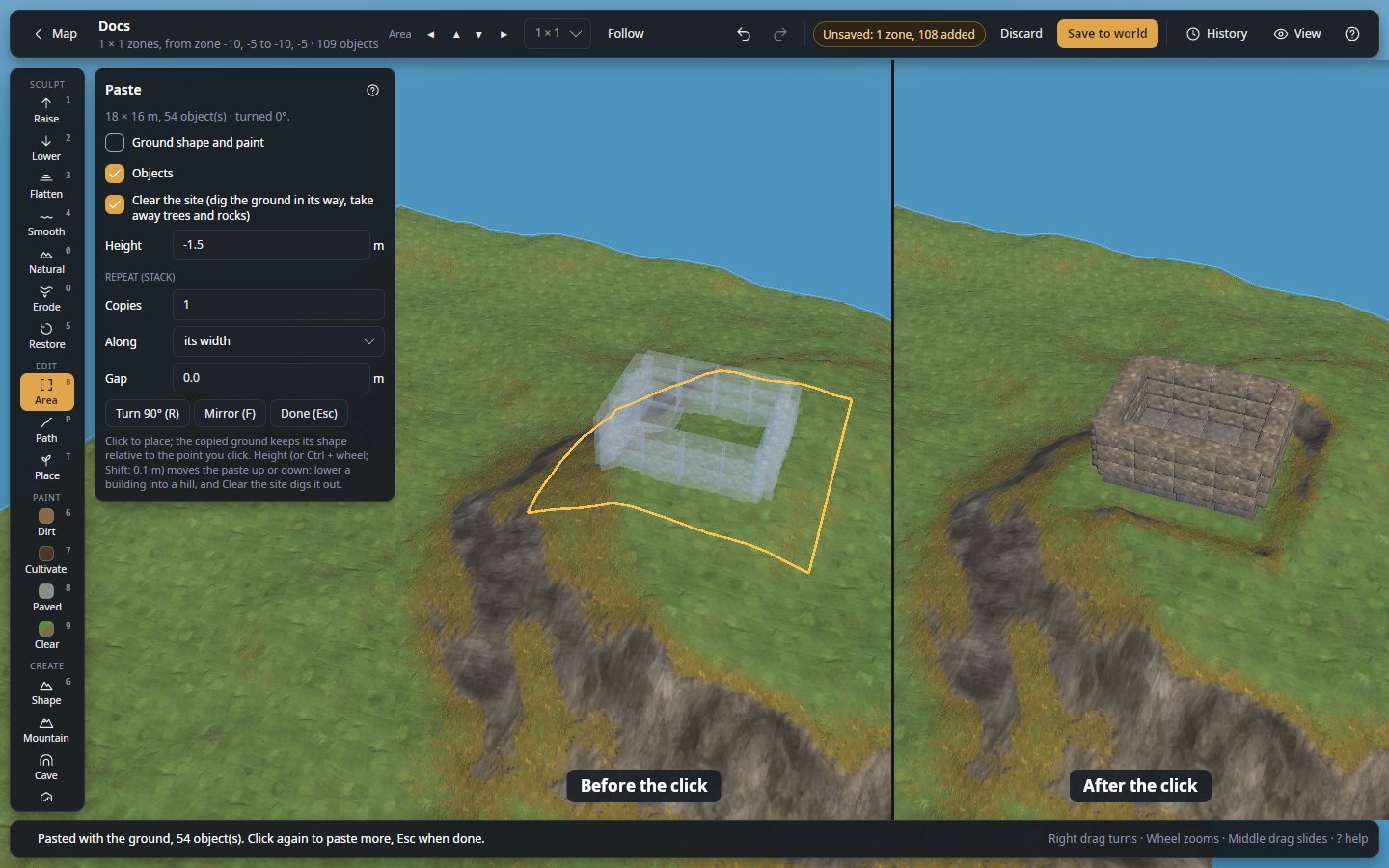Click Turn 90° (R) button
Image resolution: width=1389 pixels, height=868 pixels.
coord(148,414)
